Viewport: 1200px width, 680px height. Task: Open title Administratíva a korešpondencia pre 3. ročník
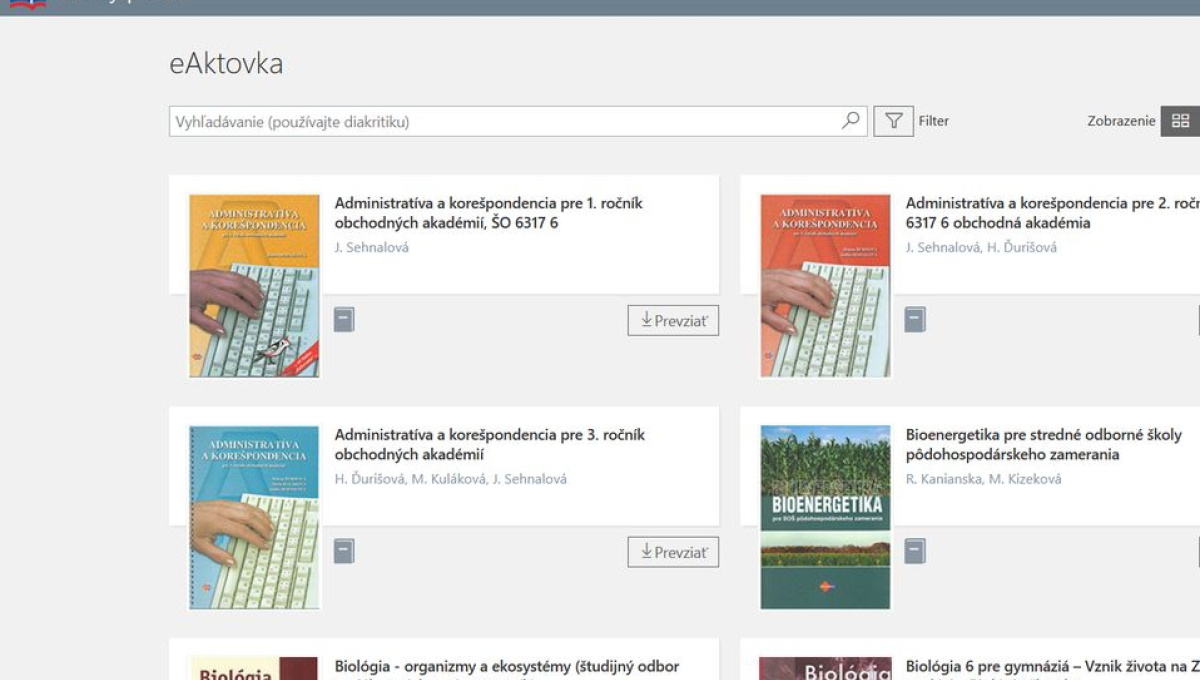489,445
